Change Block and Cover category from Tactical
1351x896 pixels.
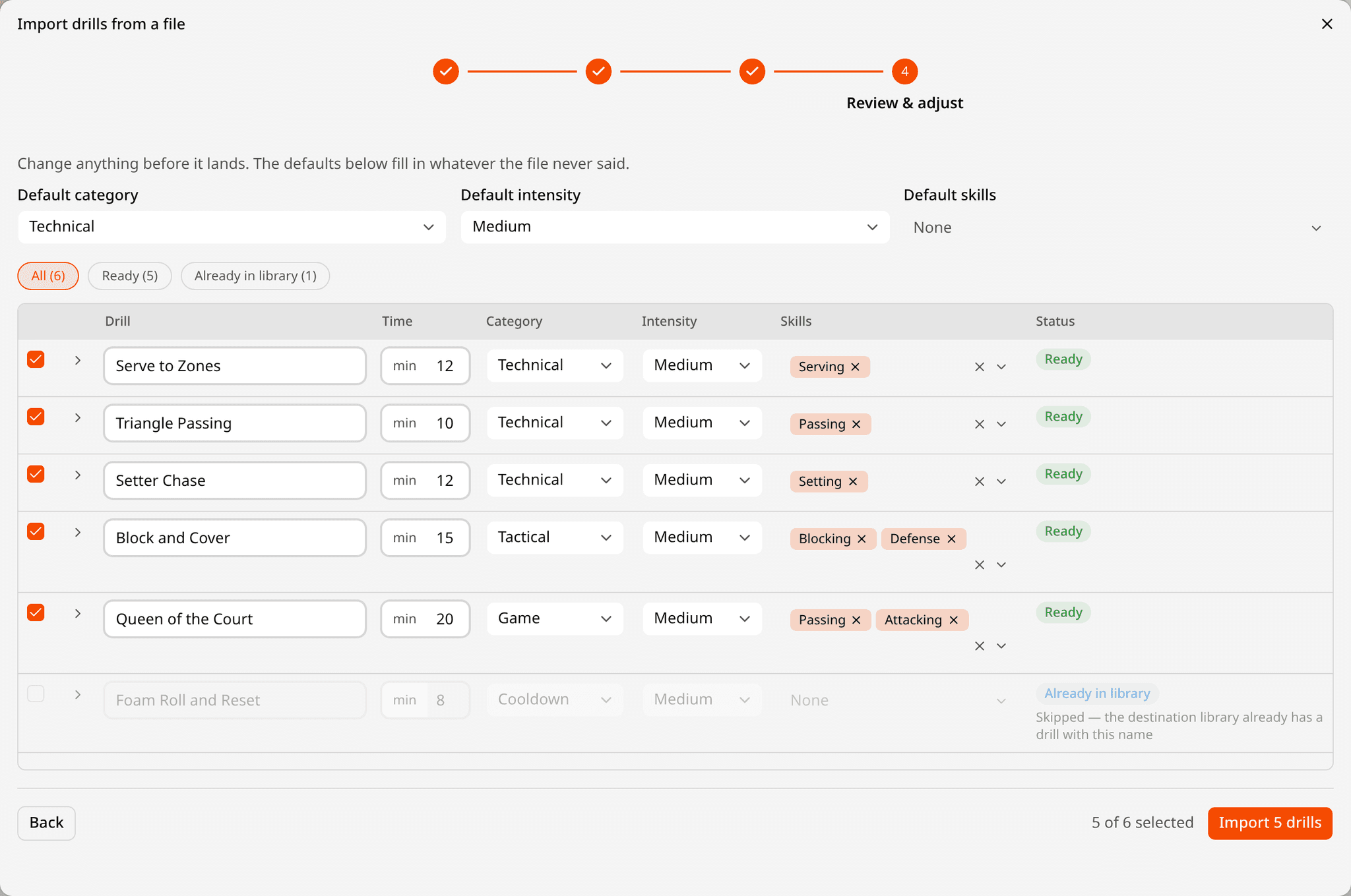(555, 537)
